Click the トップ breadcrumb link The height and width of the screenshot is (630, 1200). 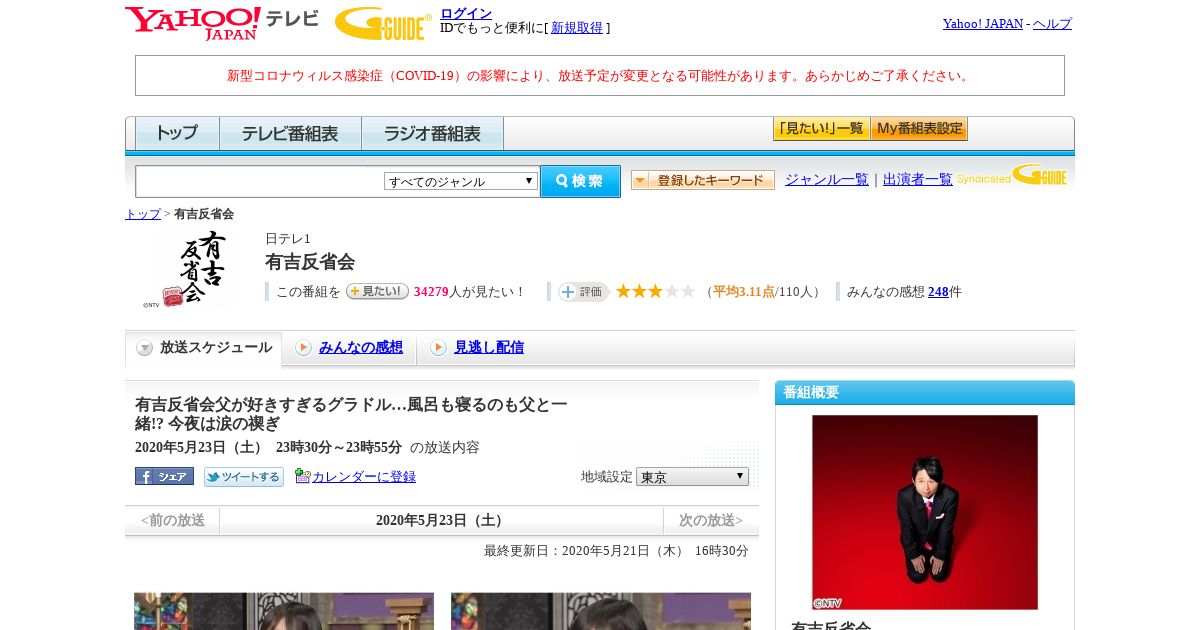click(x=143, y=214)
